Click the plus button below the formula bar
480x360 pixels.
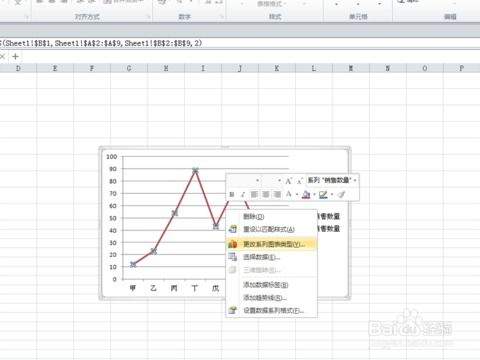tap(15, 57)
